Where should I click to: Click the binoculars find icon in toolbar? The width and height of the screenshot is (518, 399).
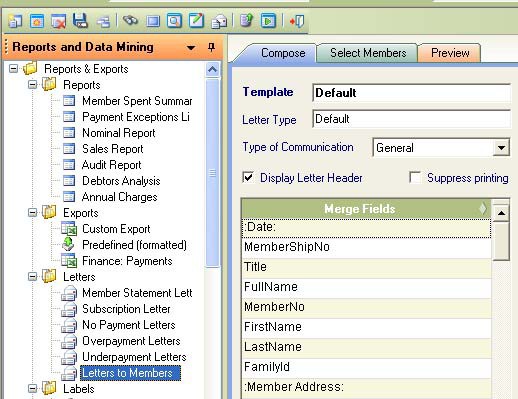click(x=130, y=20)
